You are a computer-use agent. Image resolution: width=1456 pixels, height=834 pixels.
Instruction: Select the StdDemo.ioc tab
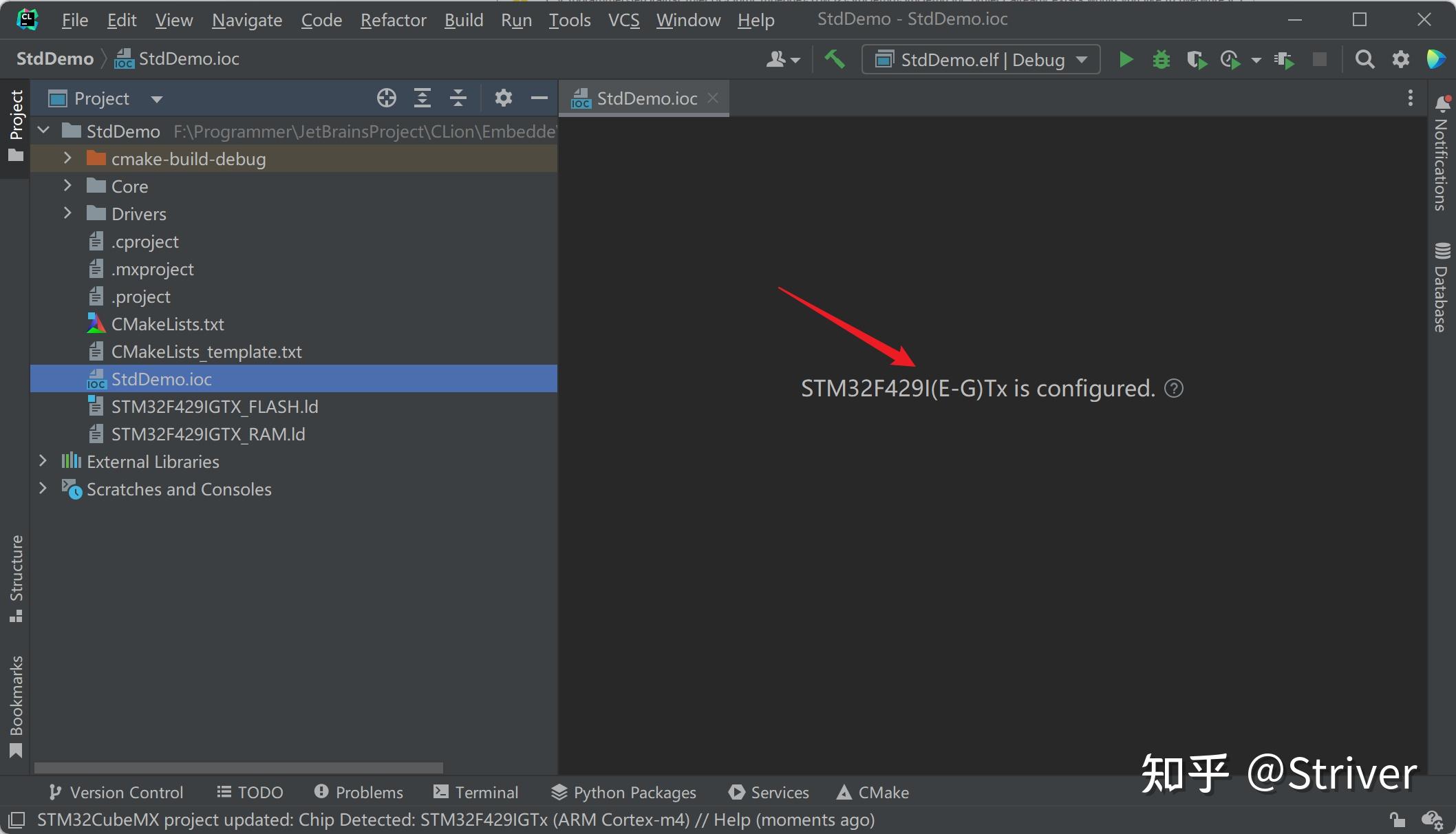(x=645, y=98)
